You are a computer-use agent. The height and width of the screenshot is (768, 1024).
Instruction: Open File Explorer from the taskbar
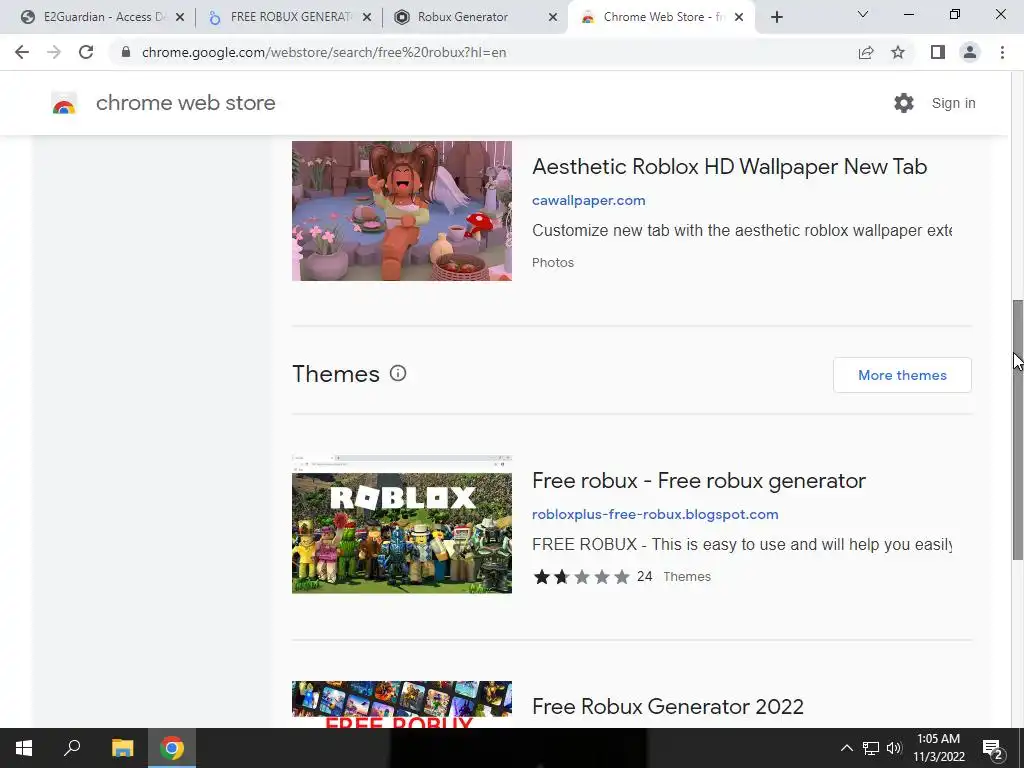(122, 748)
